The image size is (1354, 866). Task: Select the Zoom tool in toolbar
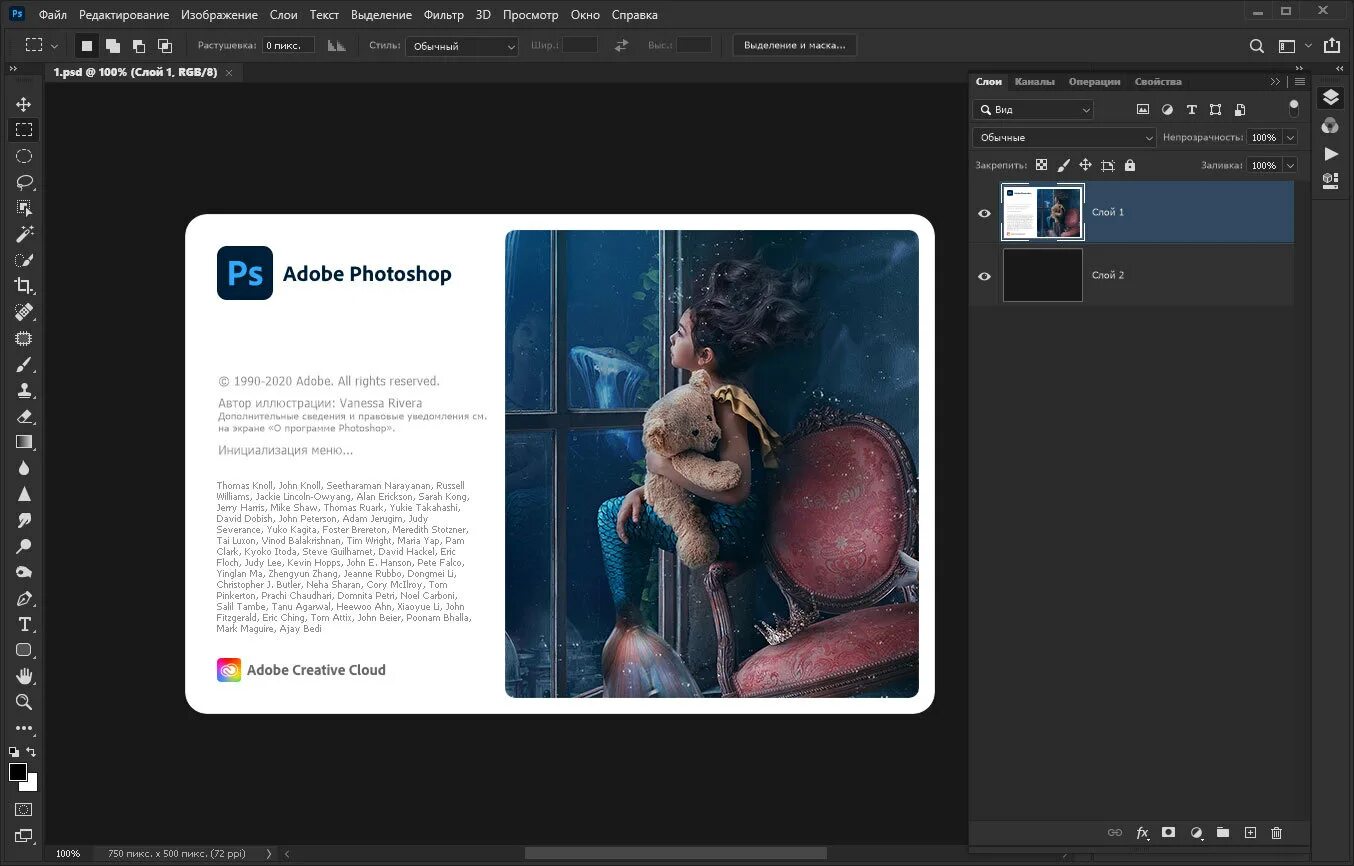click(24, 702)
